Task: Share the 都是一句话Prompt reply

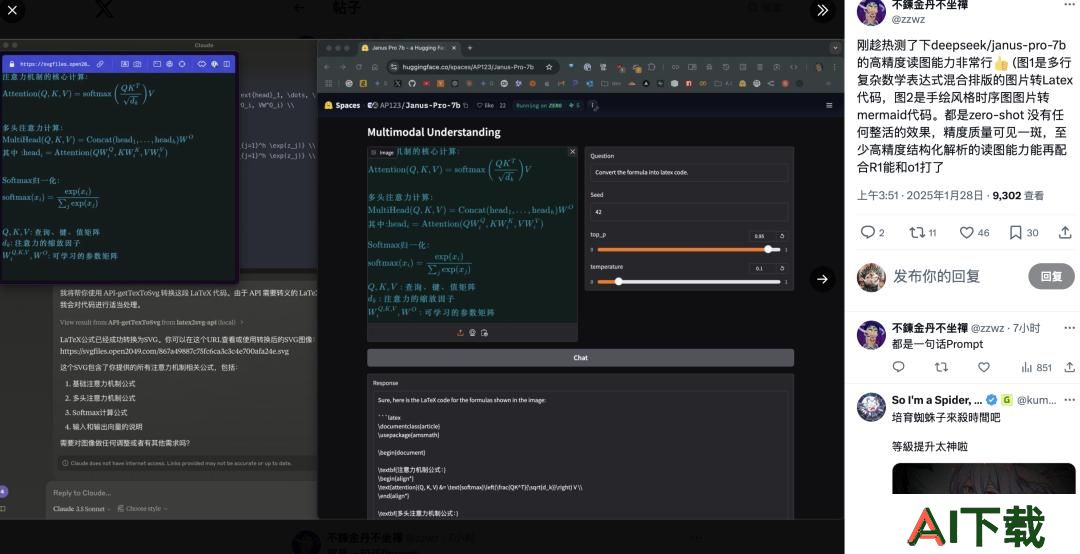Action: coord(1069,367)
